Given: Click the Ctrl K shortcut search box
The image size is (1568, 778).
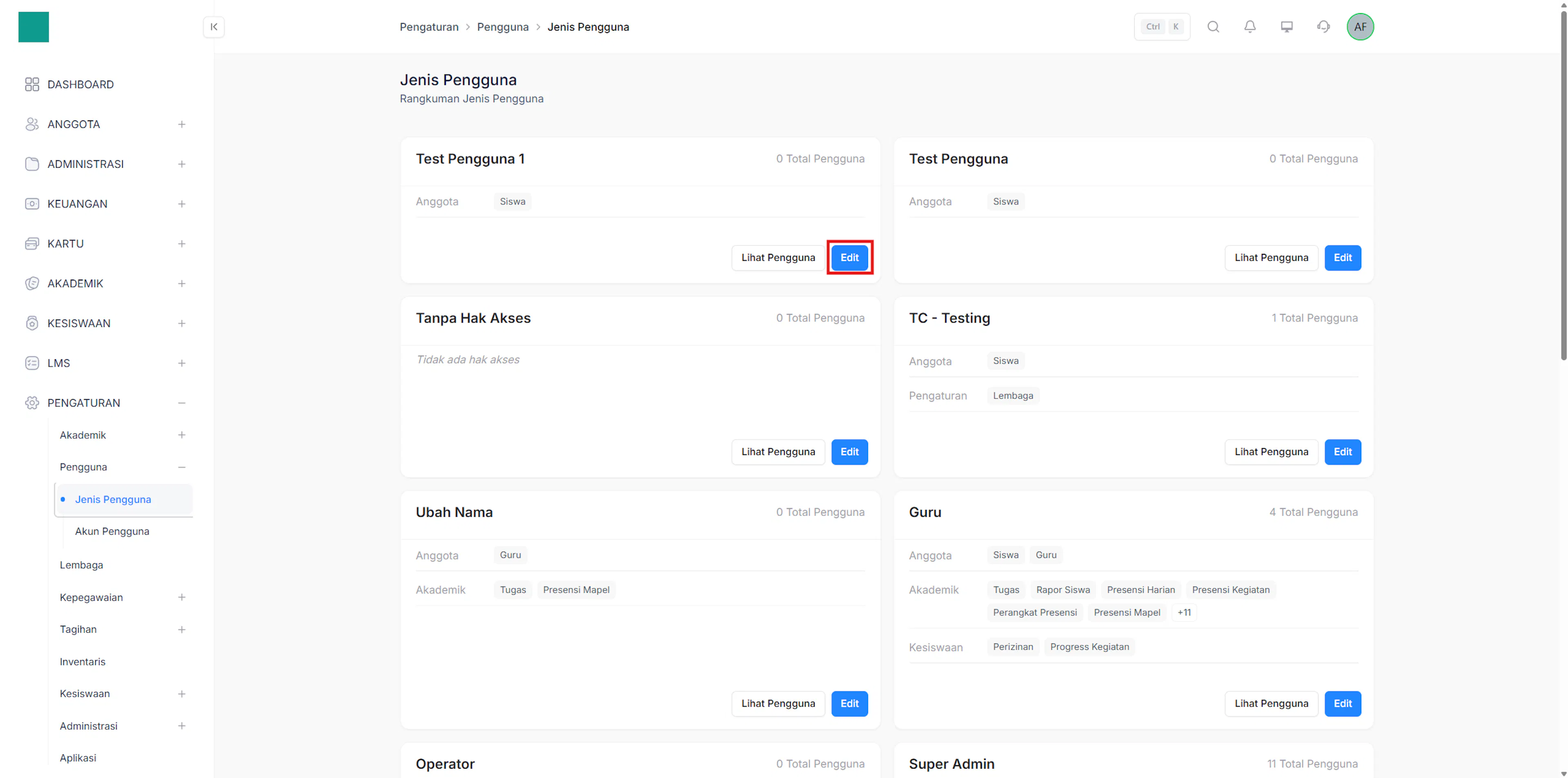Looking at the screenshot, I should [1162, 27].
